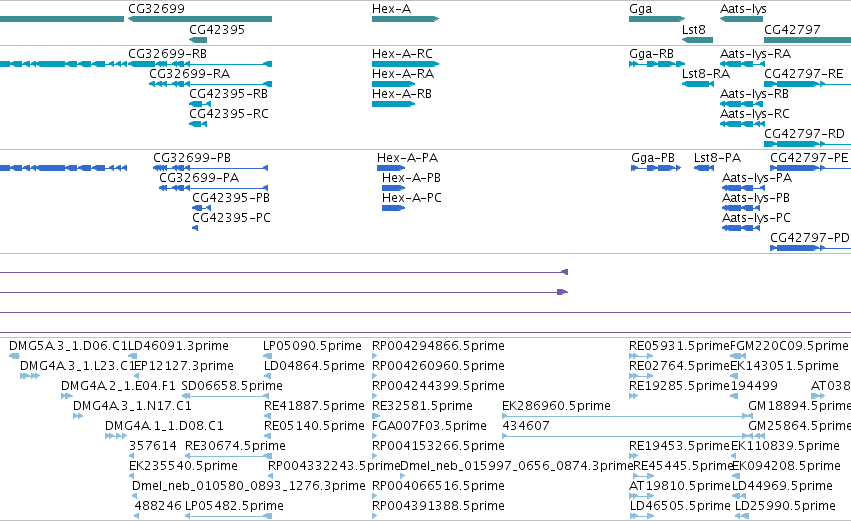Click EST label FGM220C09.5prime

tap(789, 346)
